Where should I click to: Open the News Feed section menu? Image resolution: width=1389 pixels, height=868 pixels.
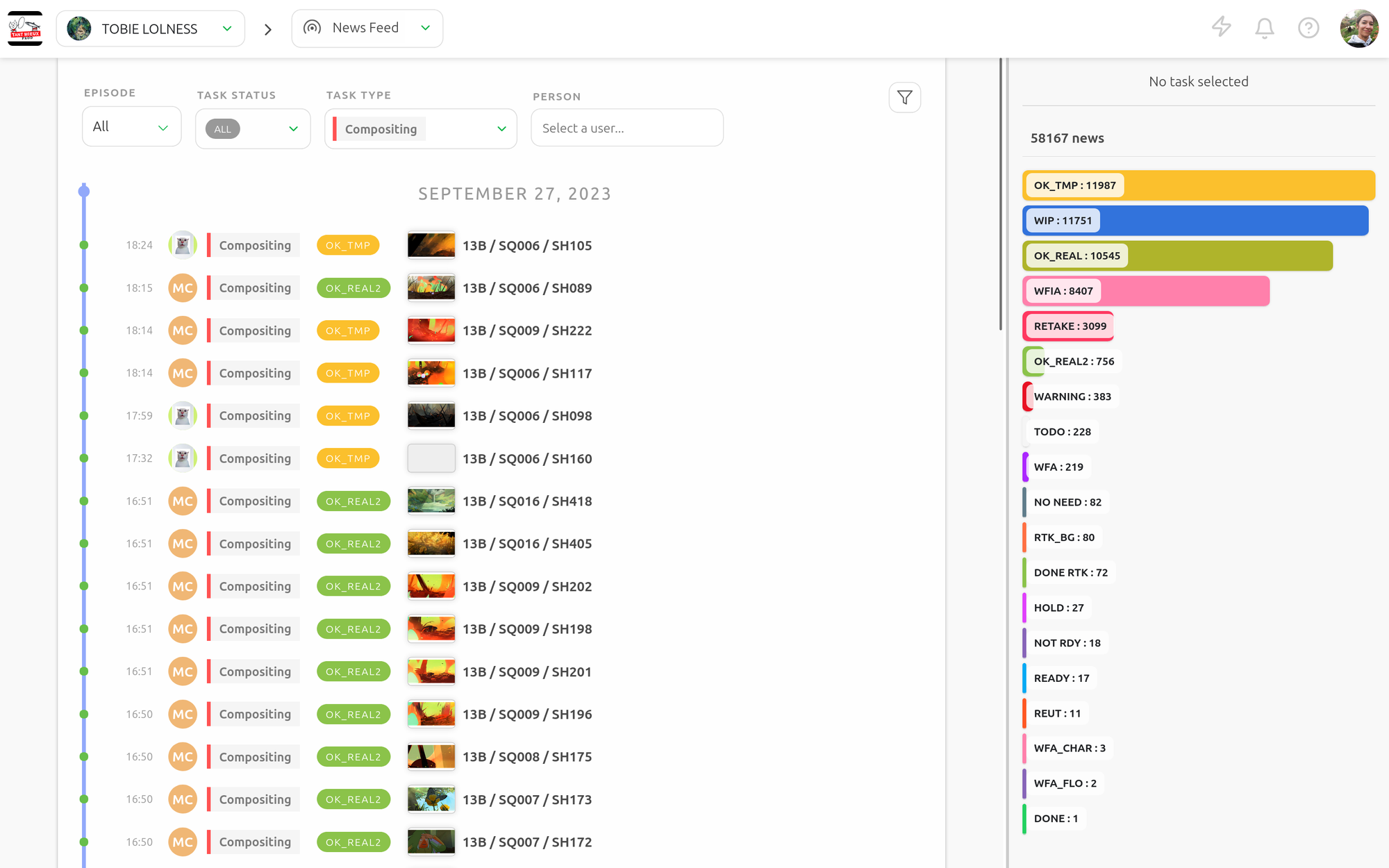coord(367,28)
